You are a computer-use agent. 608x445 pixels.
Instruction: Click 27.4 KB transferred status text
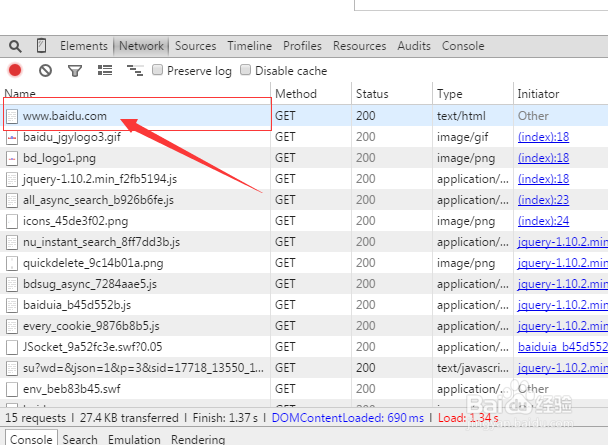point(129,418)
